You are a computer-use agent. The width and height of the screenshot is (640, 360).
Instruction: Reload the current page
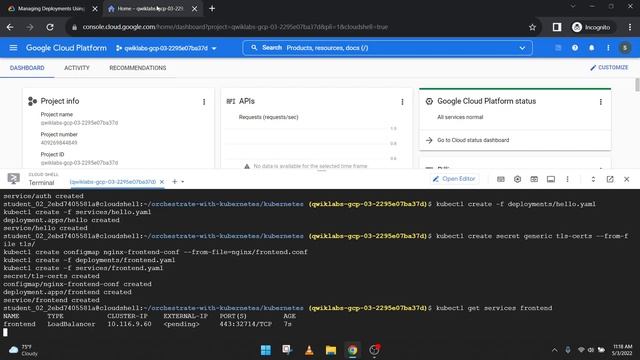click(50, 27)
